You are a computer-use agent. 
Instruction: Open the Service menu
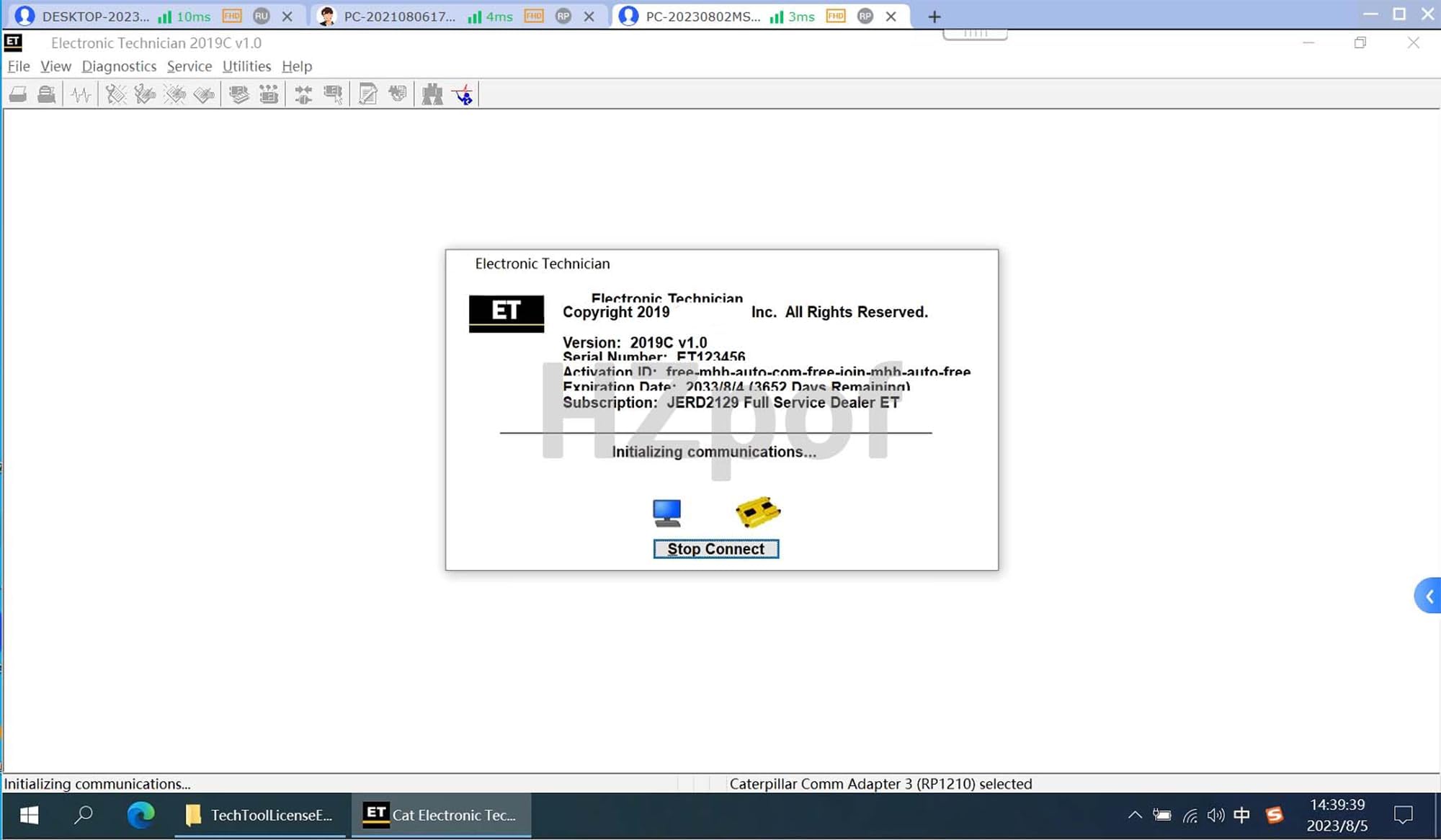189,66
